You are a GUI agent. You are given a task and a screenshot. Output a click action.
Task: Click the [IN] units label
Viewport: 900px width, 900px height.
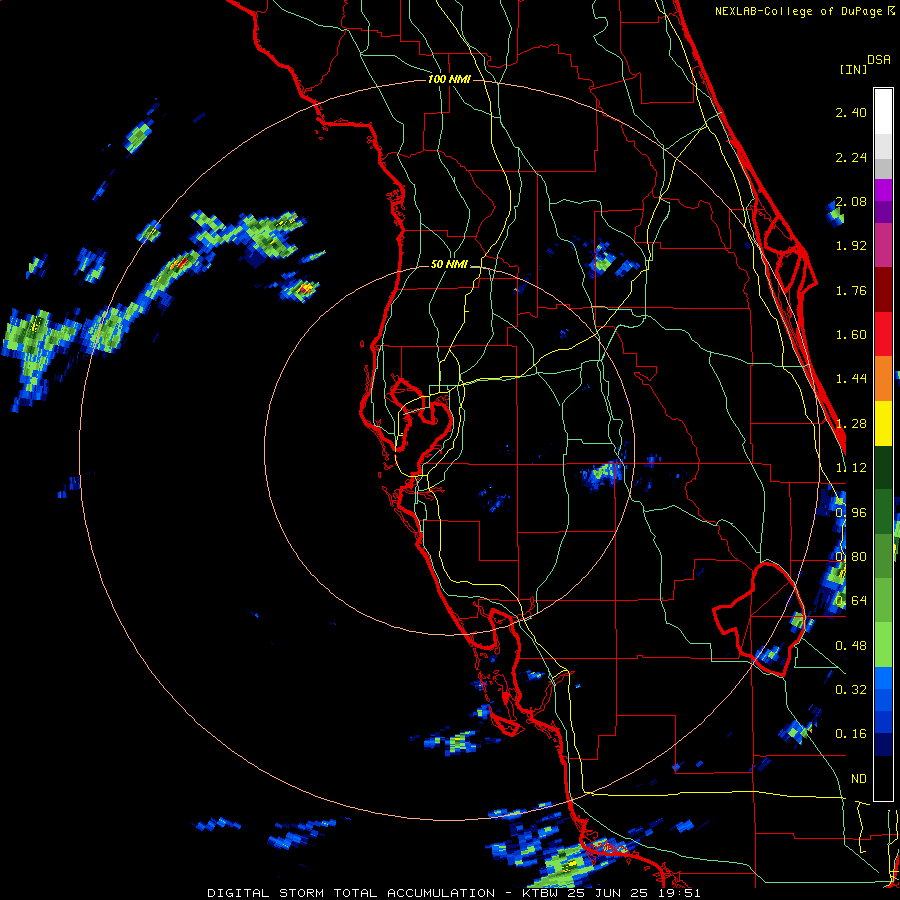(x=854, y=69)
